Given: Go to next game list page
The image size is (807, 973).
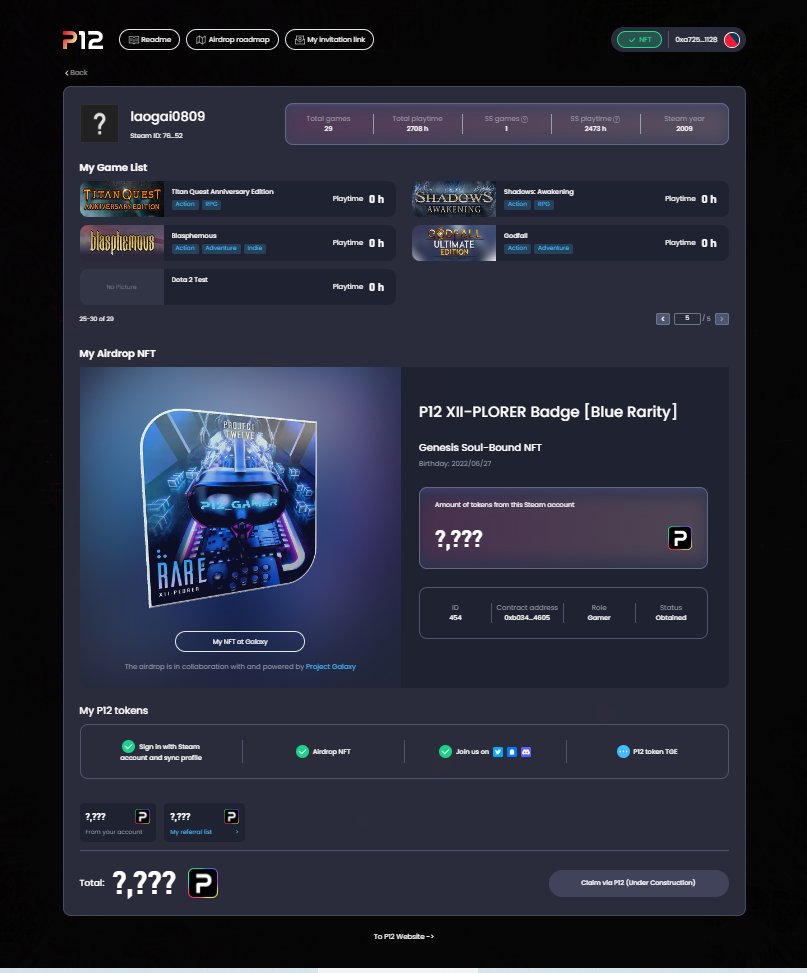Looking at the screenshot, I should click(722, 319).
